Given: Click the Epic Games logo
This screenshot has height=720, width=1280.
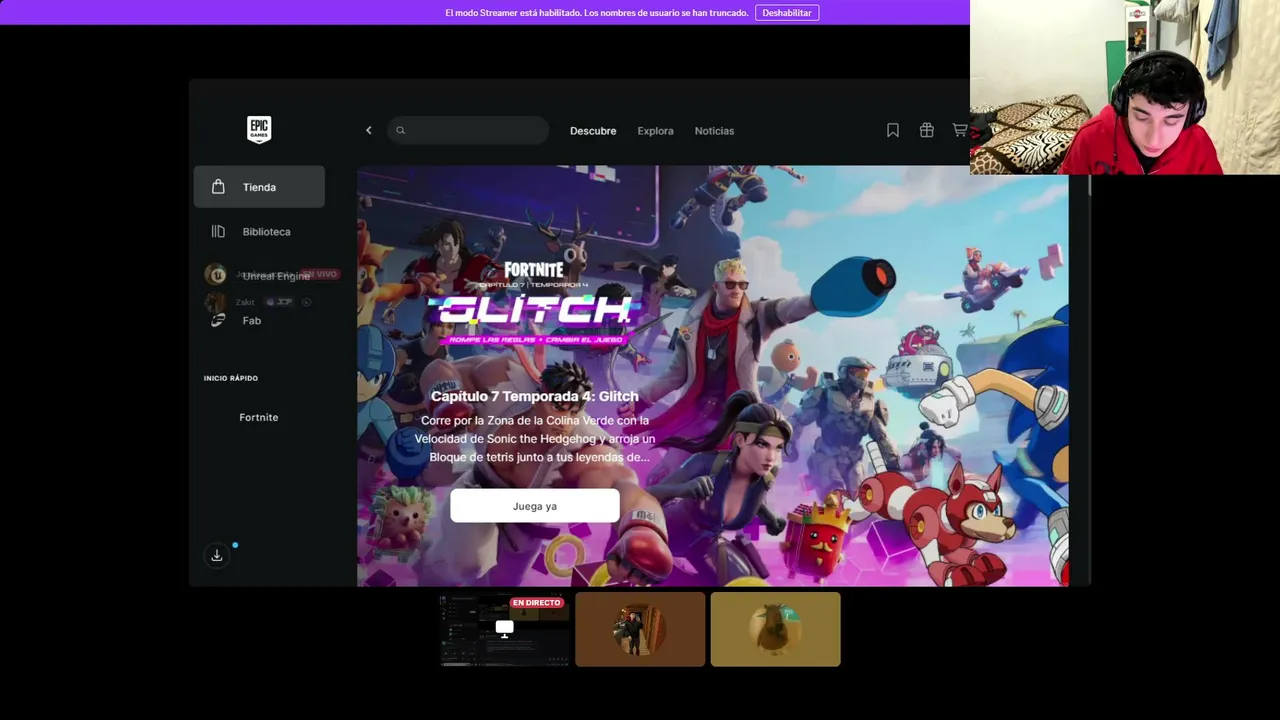Looking at the screenshot, I should click(x=259, y=130).
